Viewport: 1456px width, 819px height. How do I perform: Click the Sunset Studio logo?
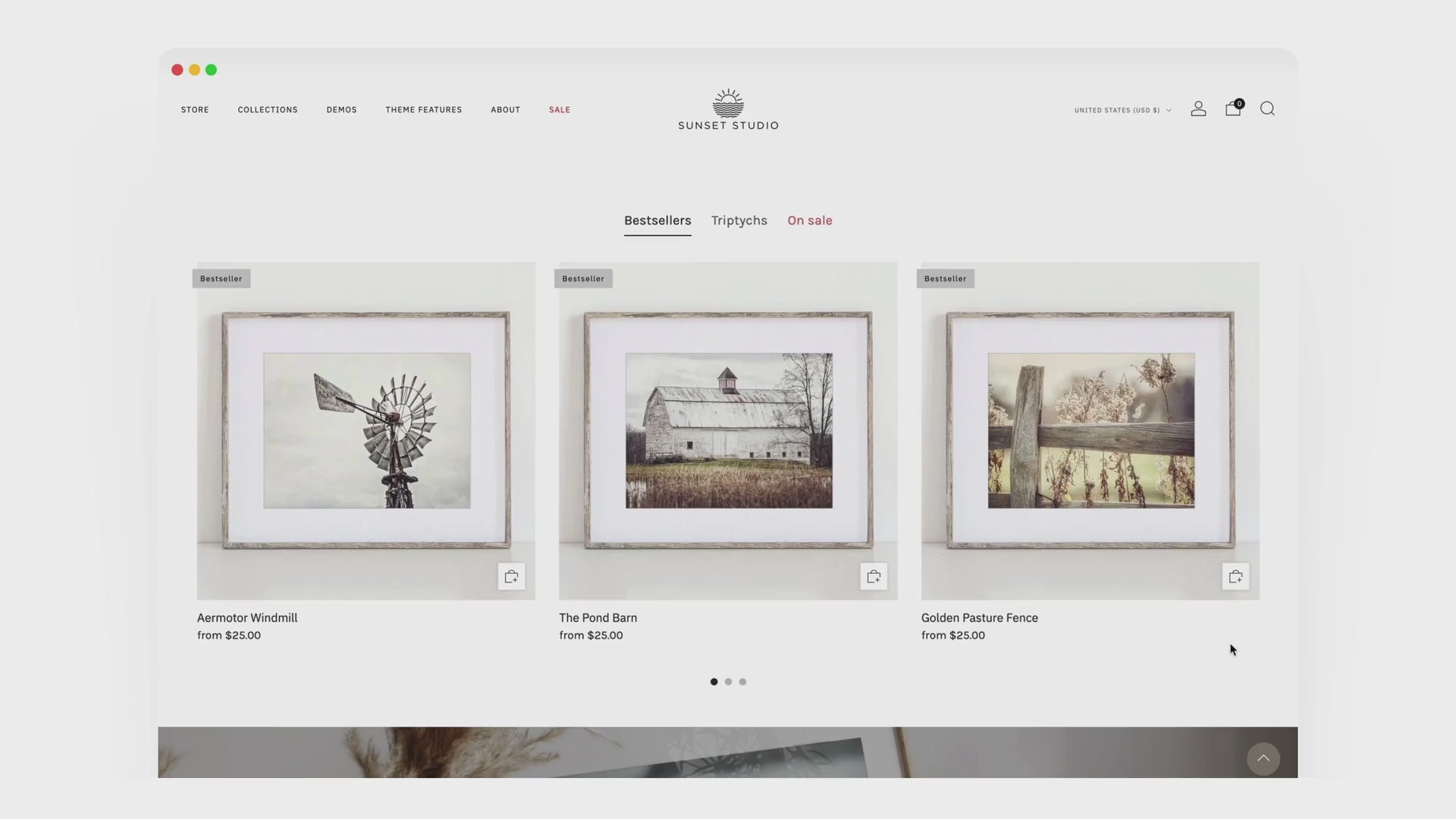point(728,110)
